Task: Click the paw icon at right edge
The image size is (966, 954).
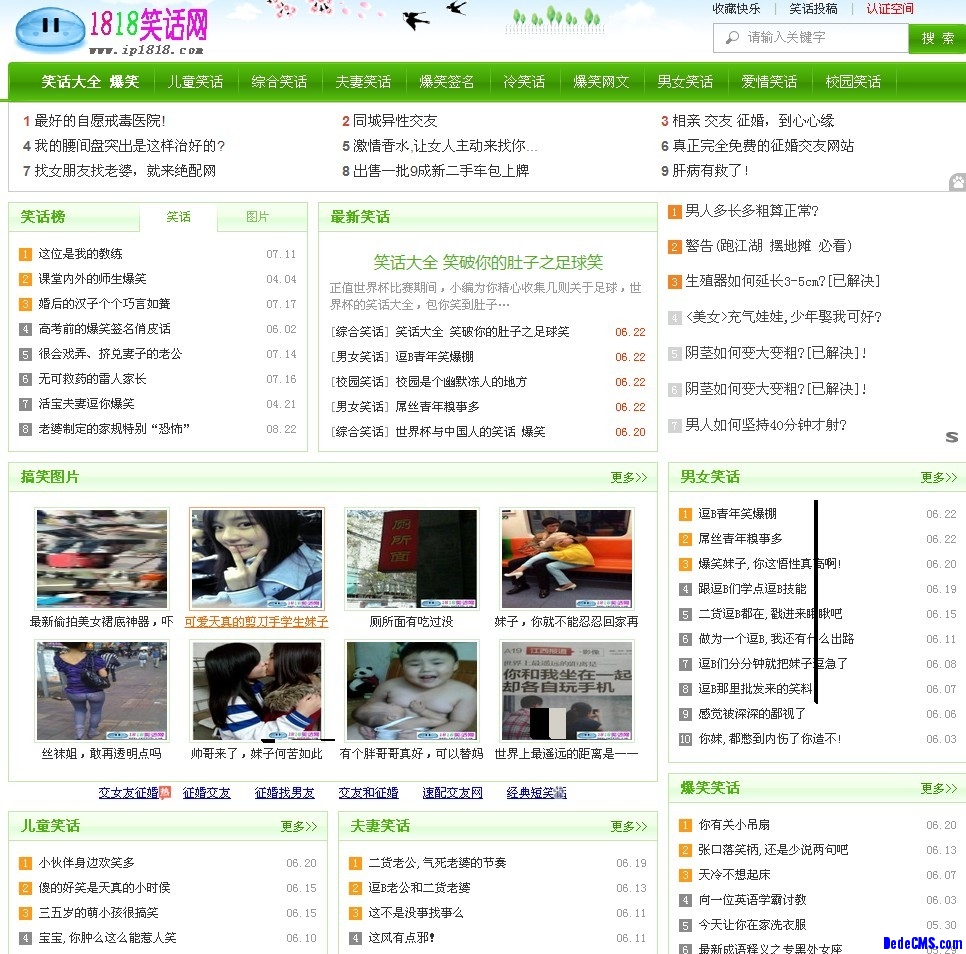Action: (957, 182)
